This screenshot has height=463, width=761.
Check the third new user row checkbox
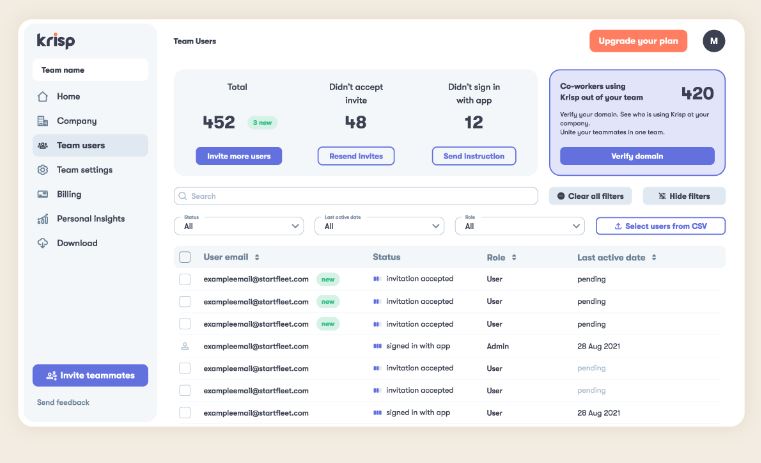tap(185, 324)
